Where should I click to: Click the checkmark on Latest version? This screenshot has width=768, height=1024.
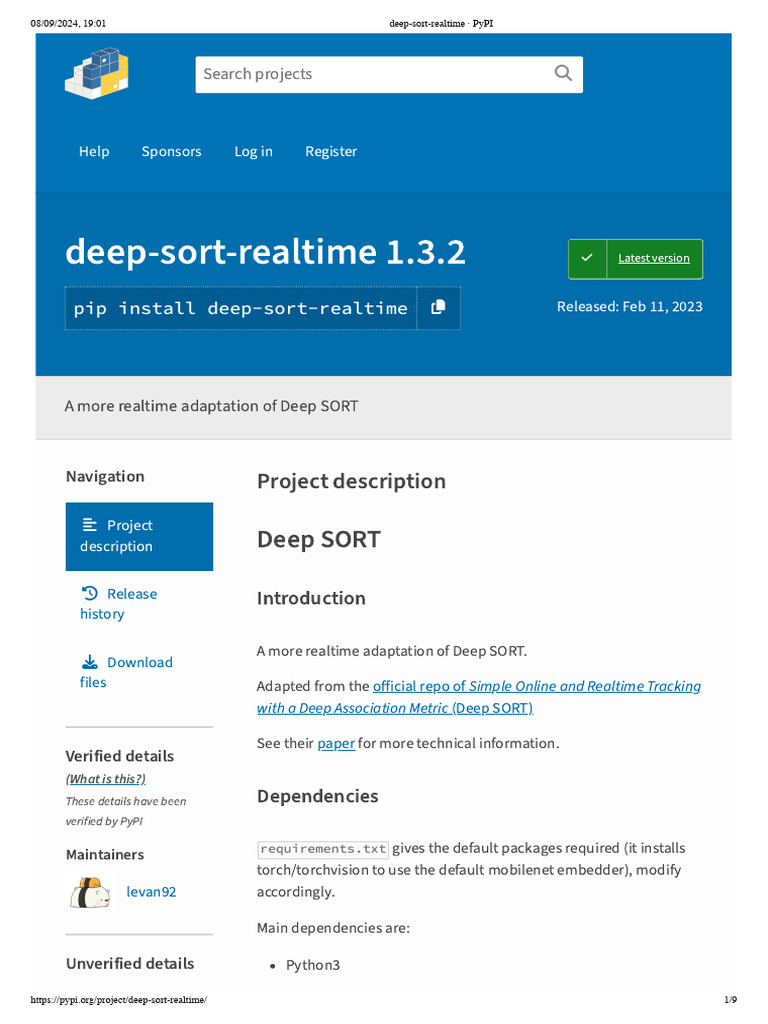coord(587,258)
